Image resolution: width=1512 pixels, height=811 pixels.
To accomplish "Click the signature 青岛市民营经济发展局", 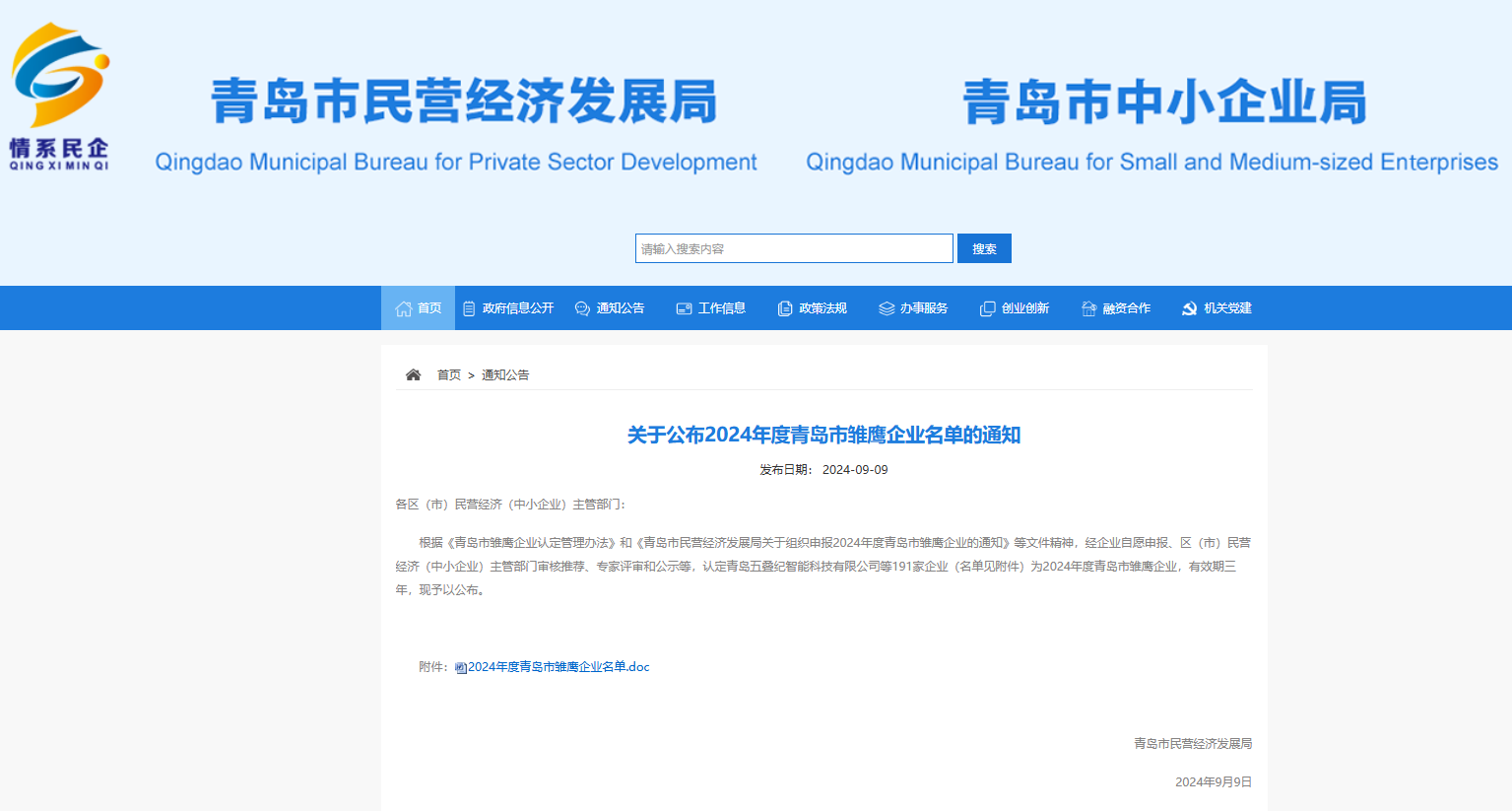I will pyautogui.click(x=1193, y=744).
